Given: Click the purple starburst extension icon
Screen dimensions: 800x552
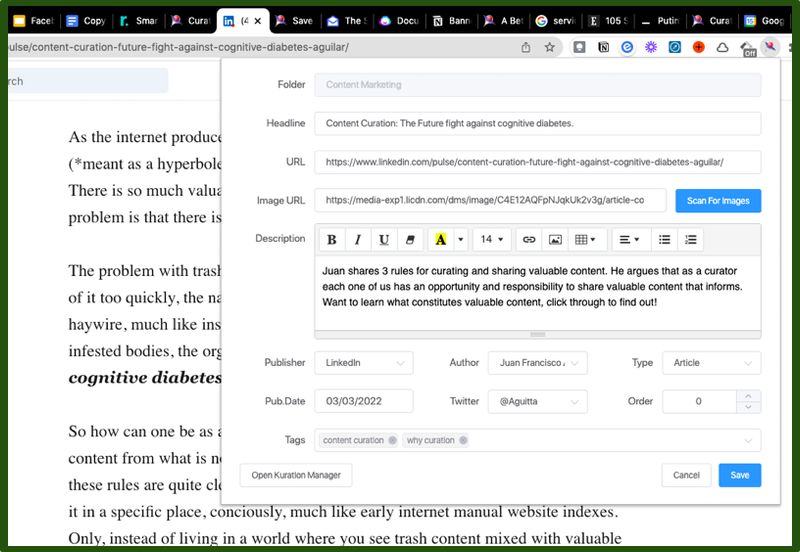Looking at the screenshot, I should click(x=651, y=47).
